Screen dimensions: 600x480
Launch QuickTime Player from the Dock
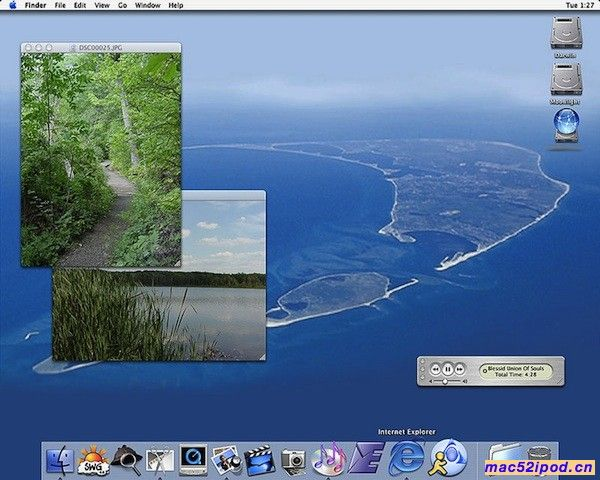click(193, 460)
